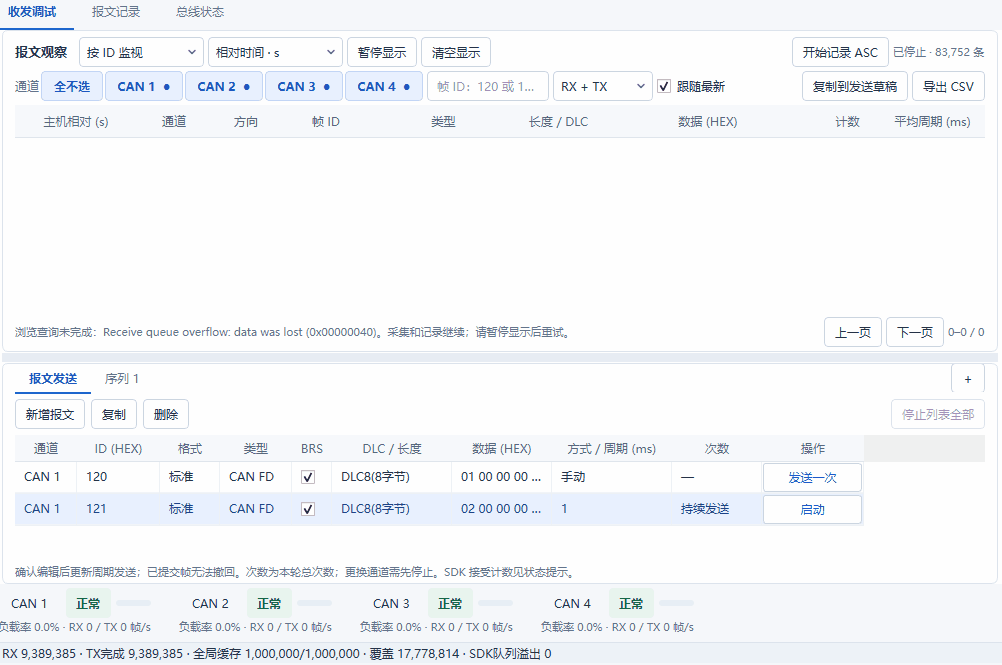This screenshot has width=1002, height=665.
Task: Click the 新增报文 button
Action: [50, 414]
